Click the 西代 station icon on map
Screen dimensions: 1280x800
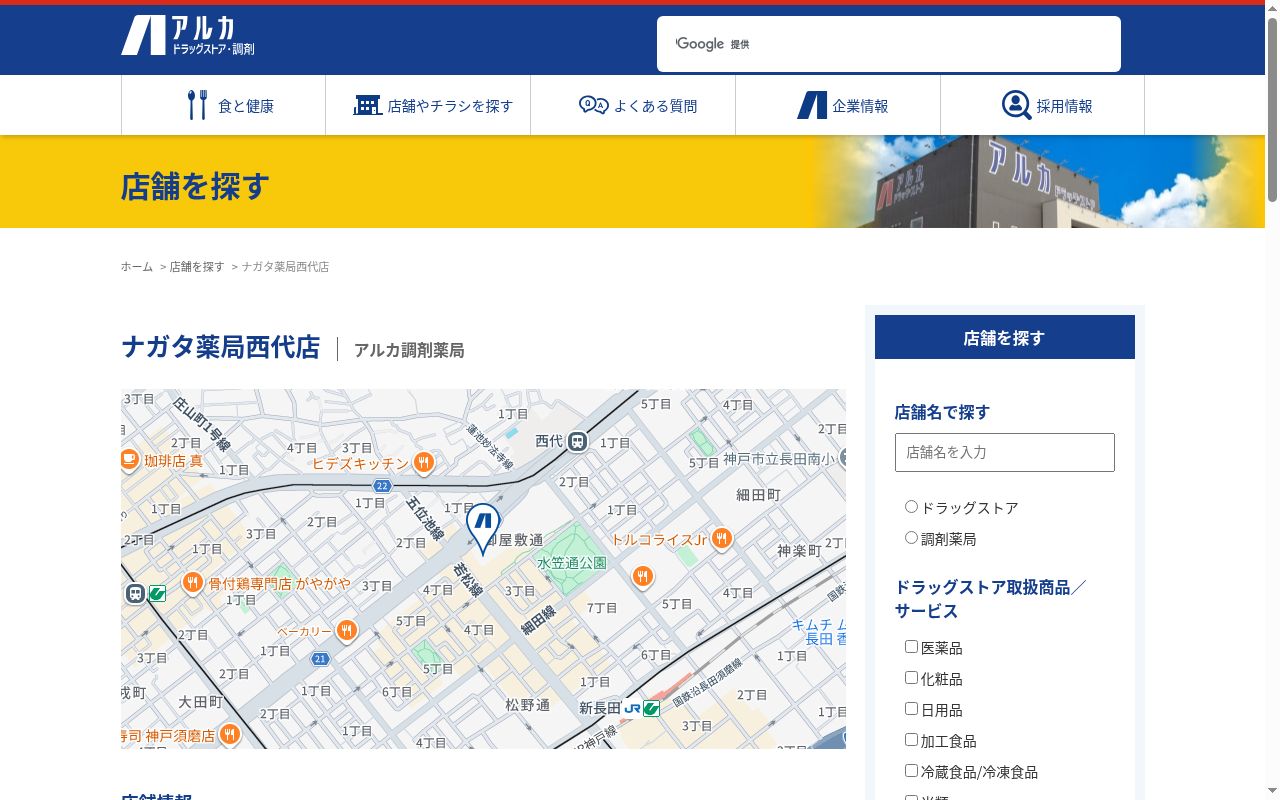577,441
